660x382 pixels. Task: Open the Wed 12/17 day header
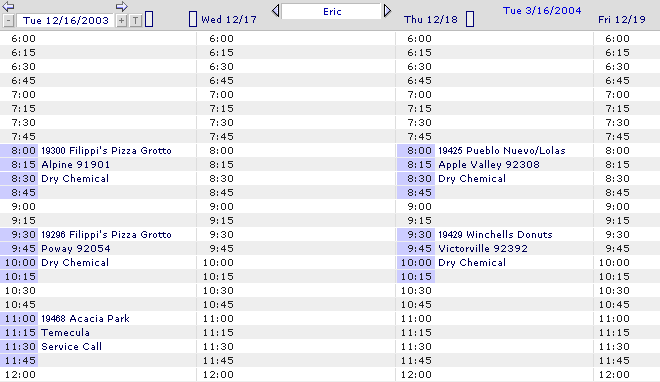click(229, 20)
